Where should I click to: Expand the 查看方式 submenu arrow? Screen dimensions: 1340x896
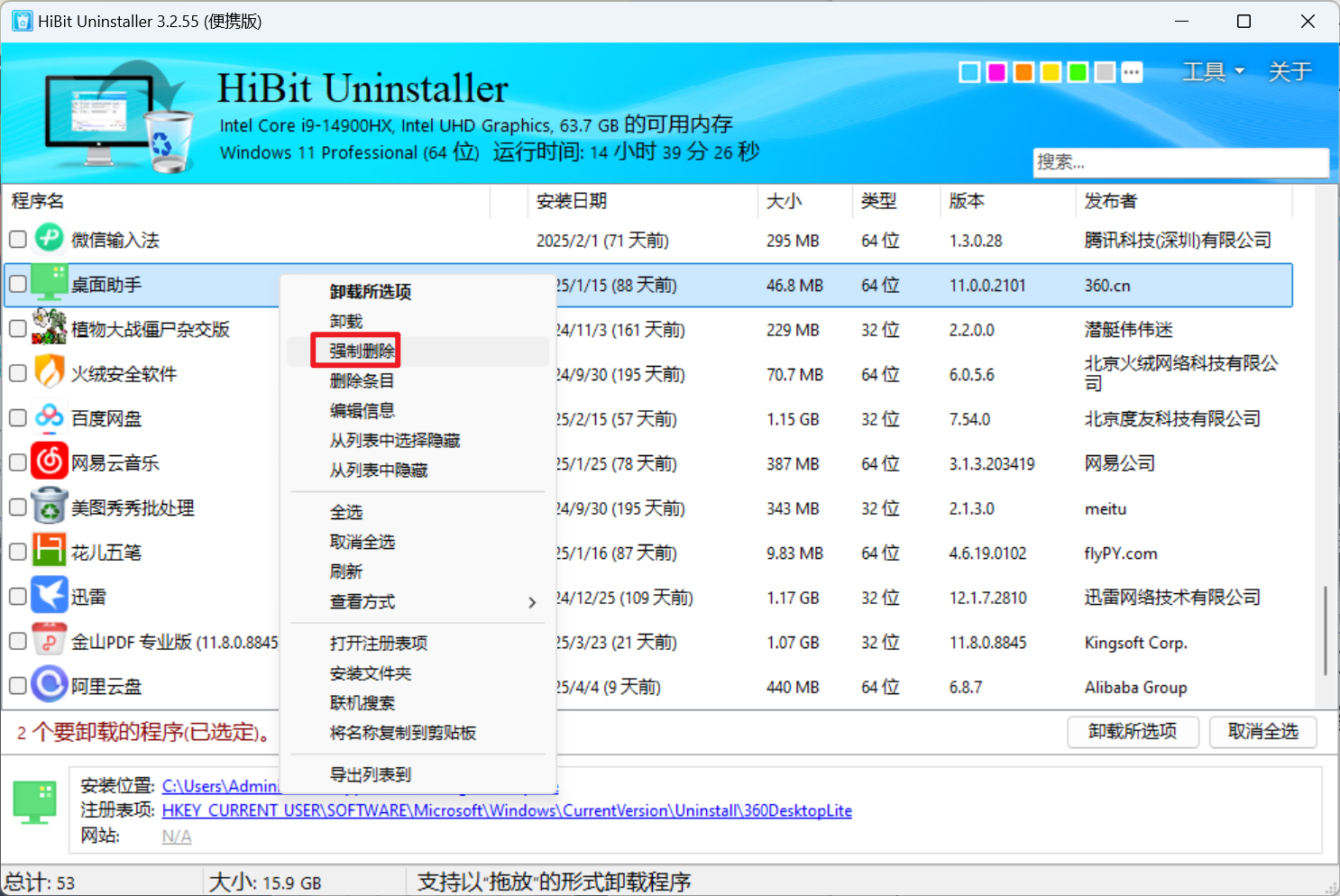tap(532, 602)
